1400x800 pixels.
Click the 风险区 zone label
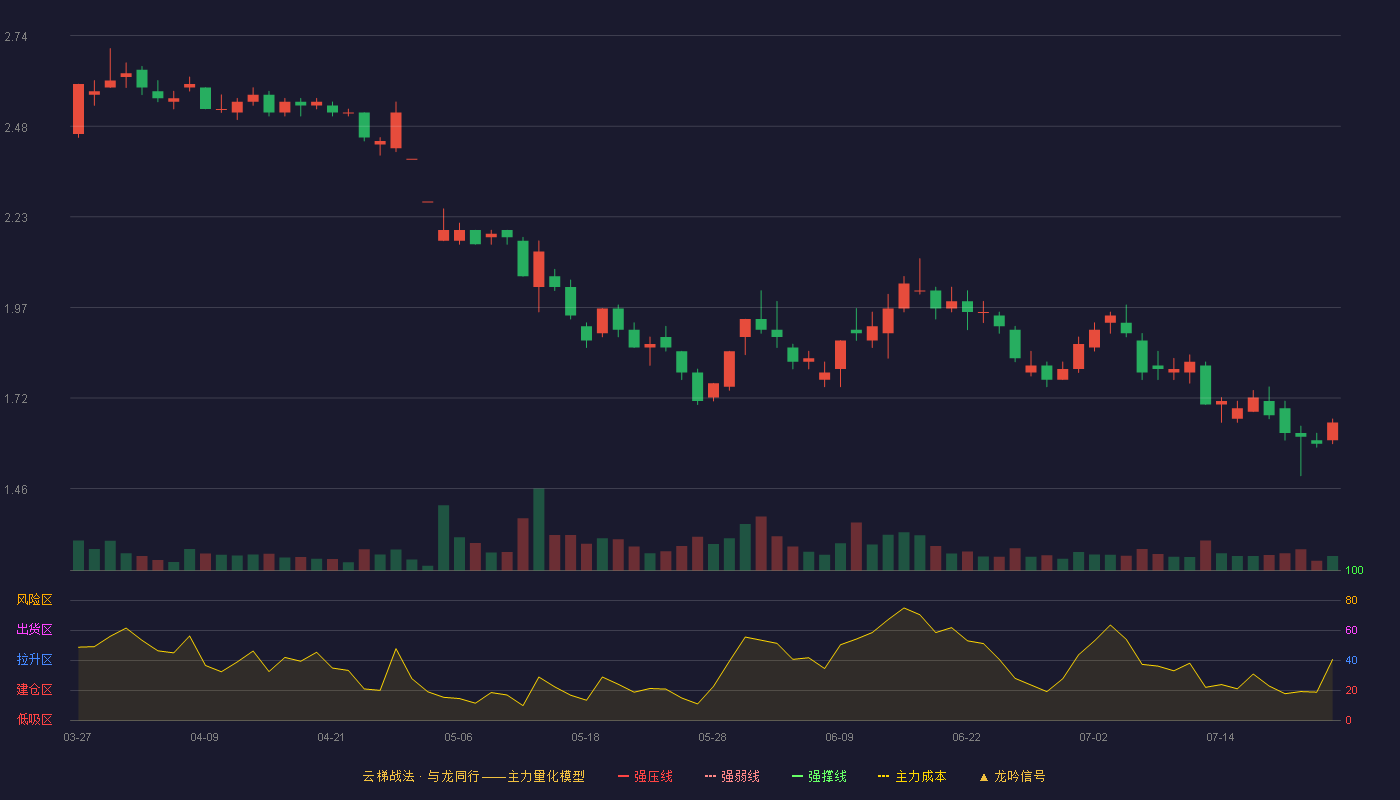tap(35, 600)
